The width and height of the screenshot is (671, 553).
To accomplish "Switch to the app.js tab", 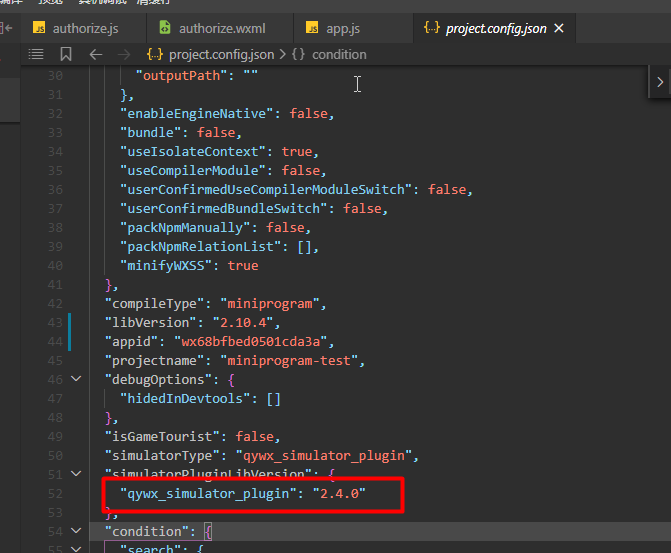I will [x=353, y=28].
